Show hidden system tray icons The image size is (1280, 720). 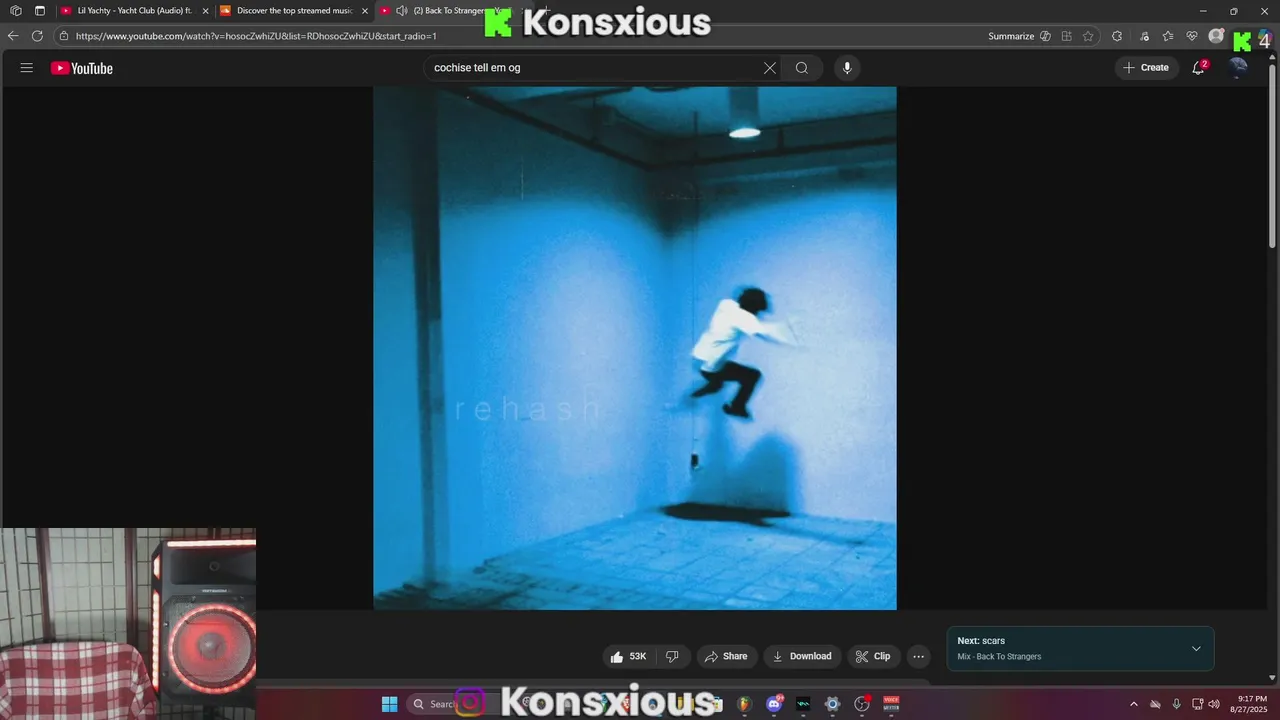click(x=1134, y=704)
